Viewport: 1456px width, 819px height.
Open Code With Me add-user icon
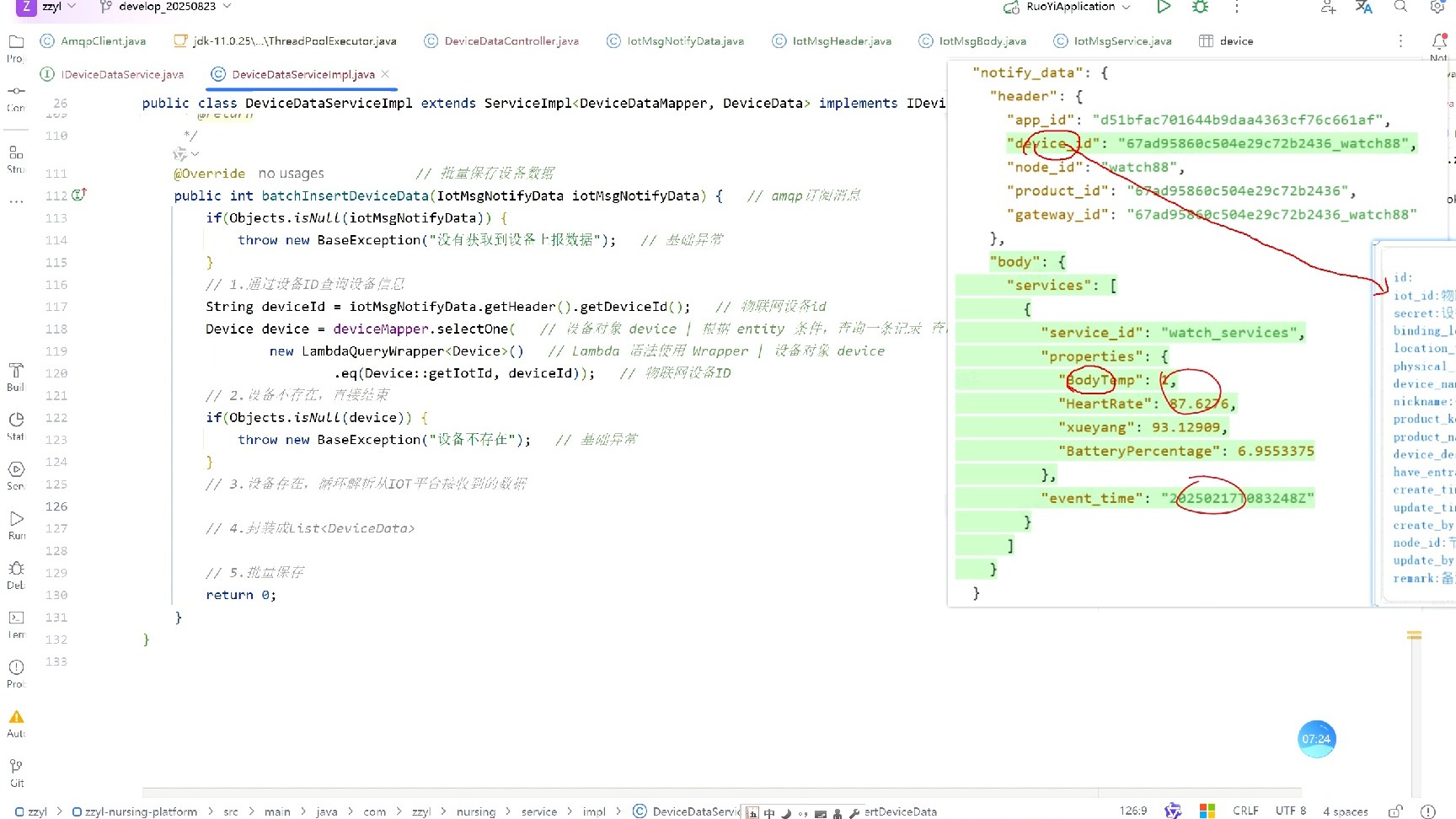click(1328, 7)
